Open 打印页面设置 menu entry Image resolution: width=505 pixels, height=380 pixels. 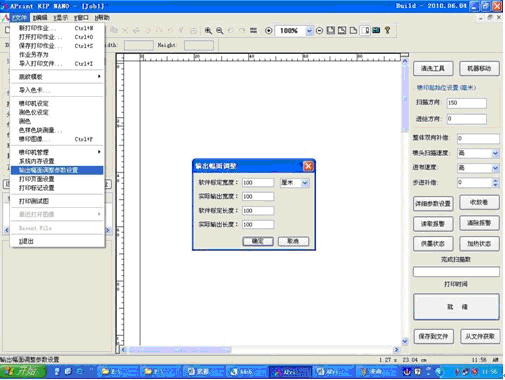point(57,179)
